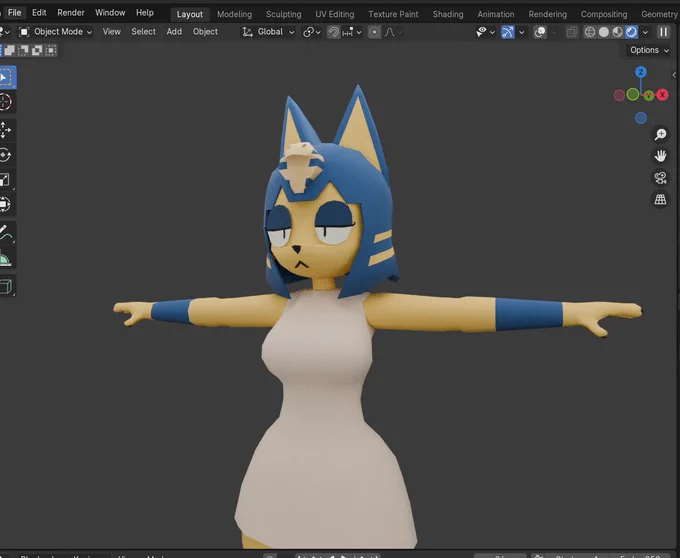Click the negative Z axis circle on gizmo

(x=641, y=118)
